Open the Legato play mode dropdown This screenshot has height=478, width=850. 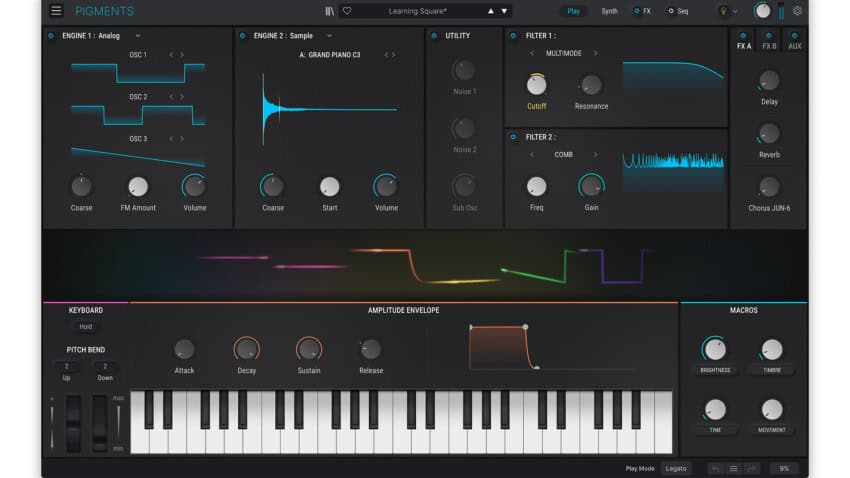(x=677, y=468)
